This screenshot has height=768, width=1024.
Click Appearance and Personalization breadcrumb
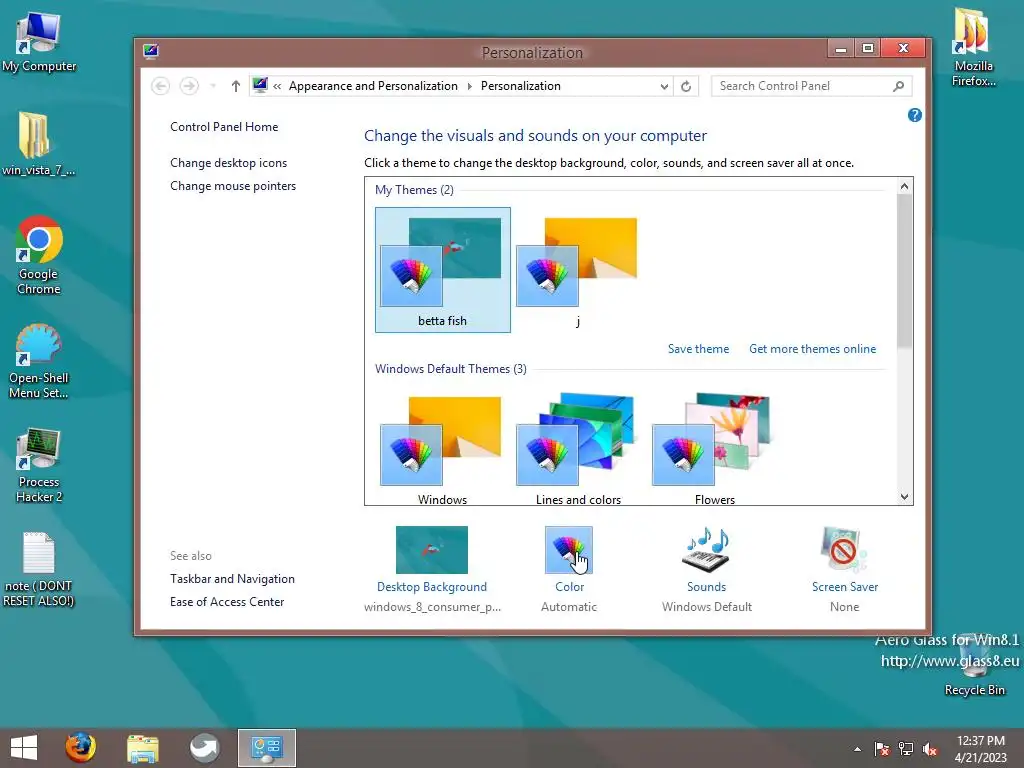click(373, 86)
